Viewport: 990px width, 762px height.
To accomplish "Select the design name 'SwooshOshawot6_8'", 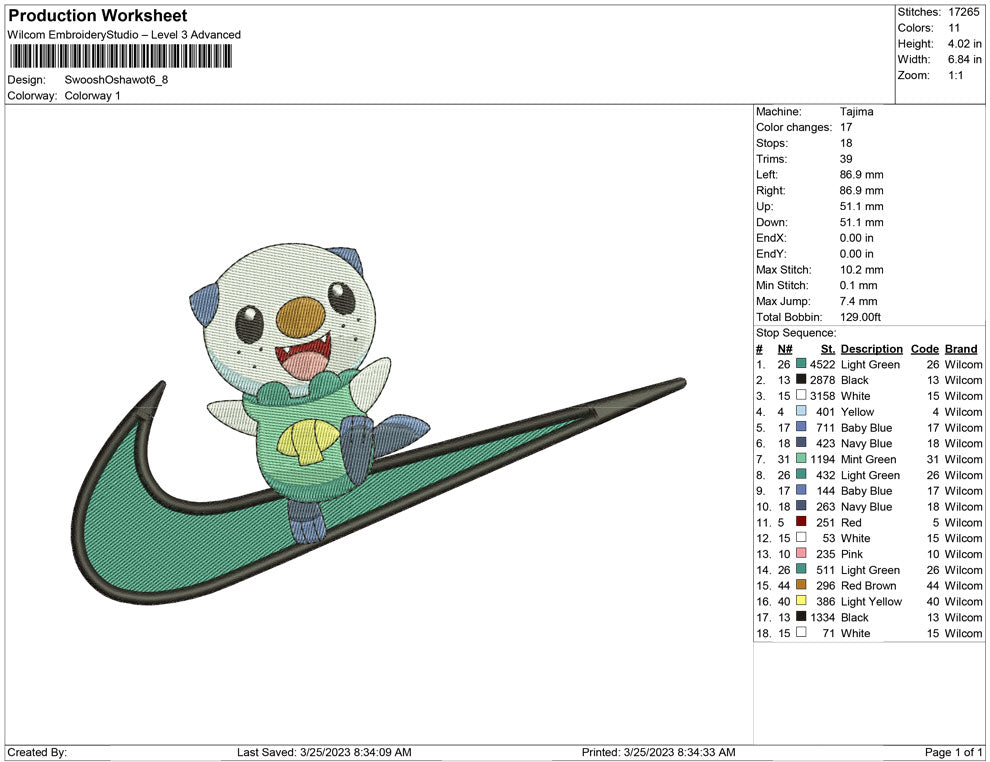I will pyautogui.click(x=116, y=80).
